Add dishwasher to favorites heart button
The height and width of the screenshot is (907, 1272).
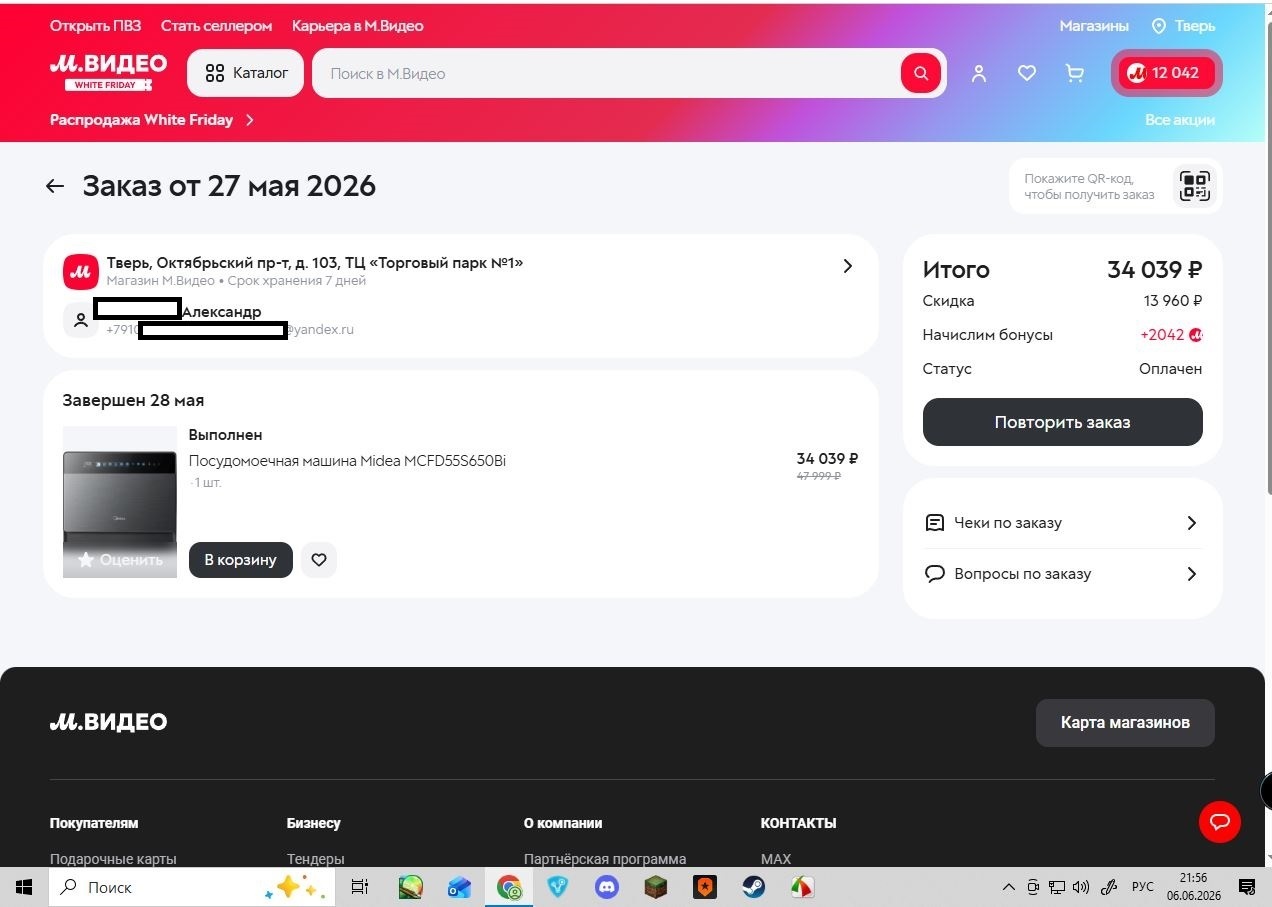point(319,560)
